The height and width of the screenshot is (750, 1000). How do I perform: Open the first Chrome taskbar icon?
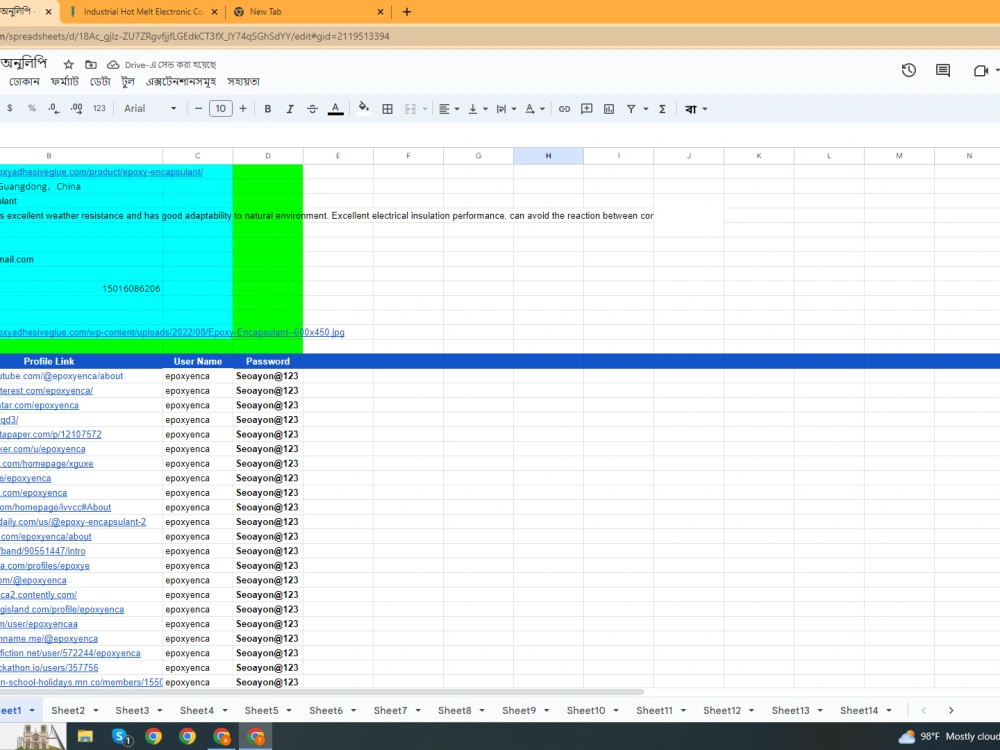153,737
